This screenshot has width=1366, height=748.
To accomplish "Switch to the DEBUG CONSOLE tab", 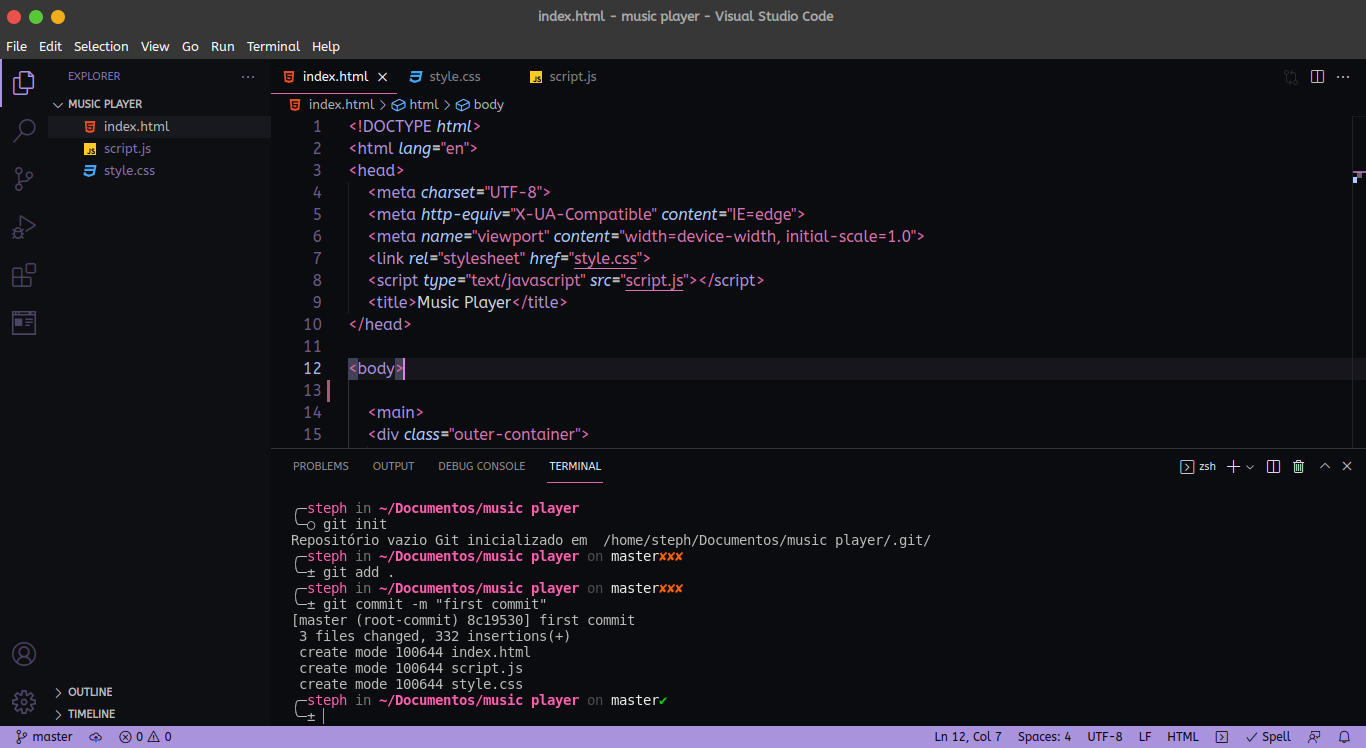I will click(481, 466).
